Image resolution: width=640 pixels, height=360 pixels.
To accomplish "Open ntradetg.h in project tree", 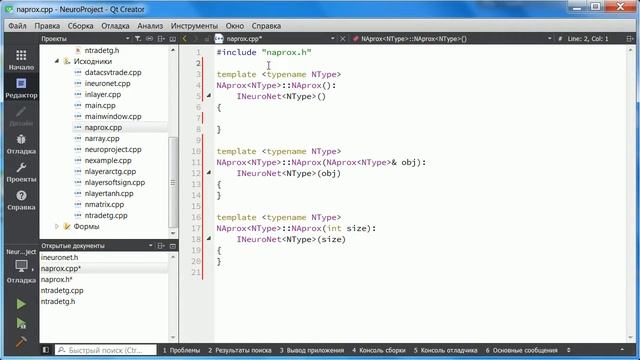I will [102, 50].
